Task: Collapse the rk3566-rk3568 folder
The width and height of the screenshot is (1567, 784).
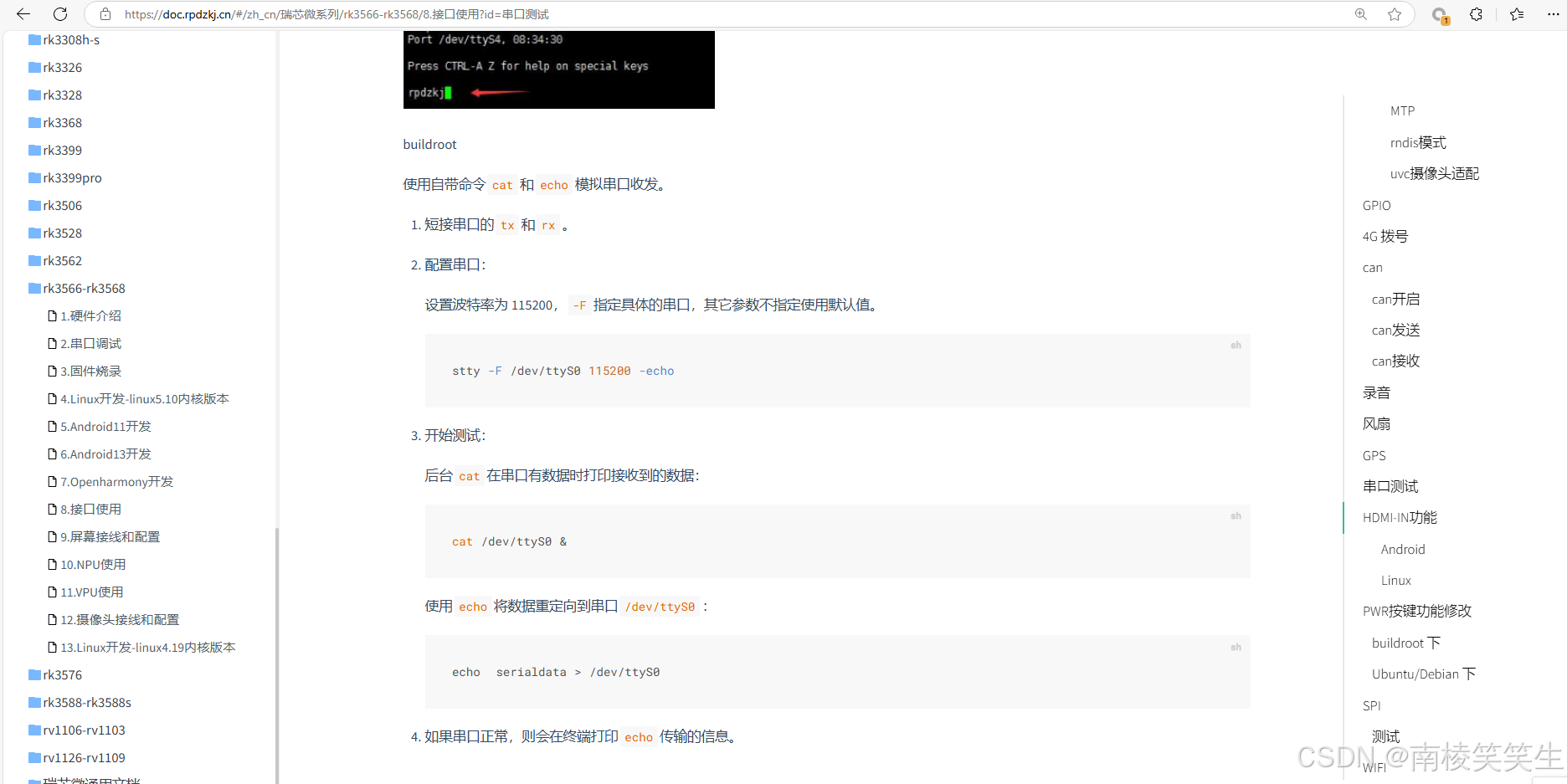Action: [x=77, y=288]
